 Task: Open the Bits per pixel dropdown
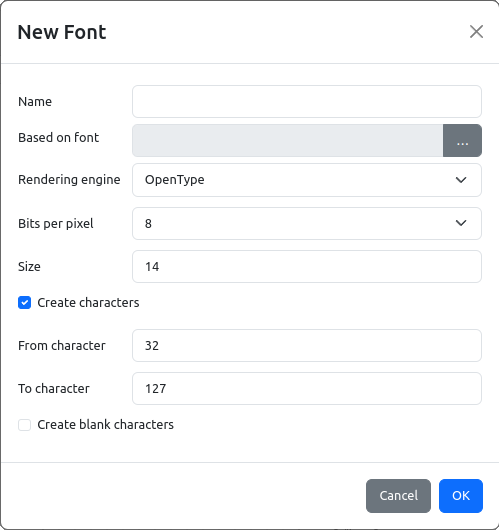coord(307,223)
